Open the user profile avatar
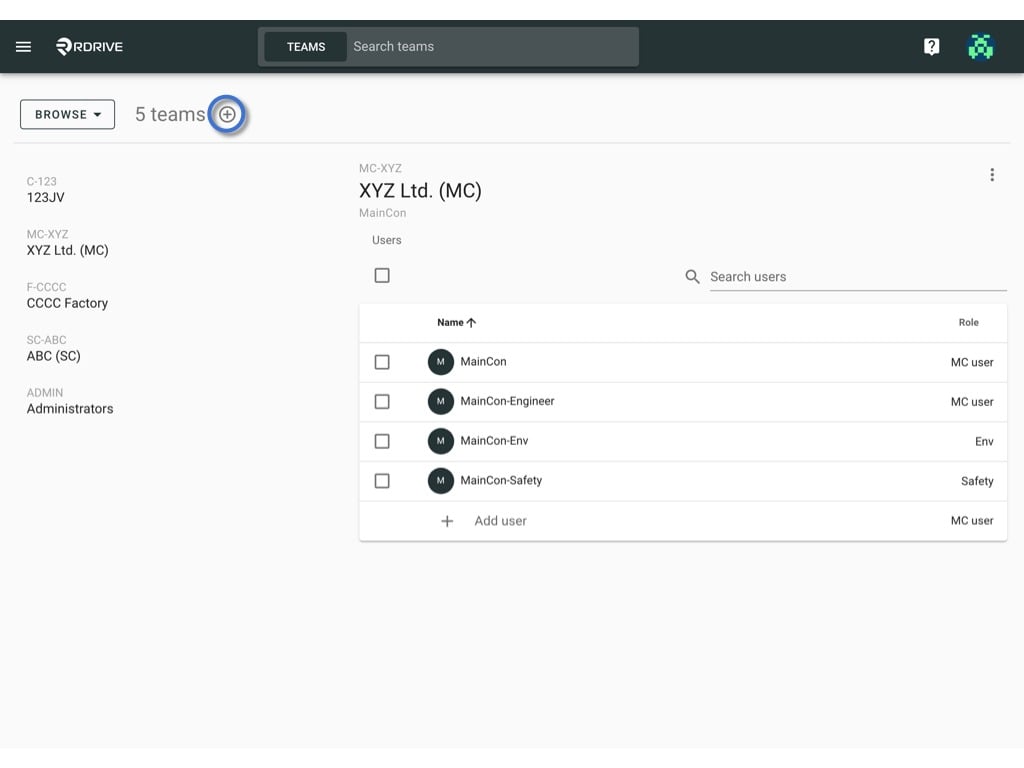Viewport: 1024px width, 768px height. pos(980,46)
